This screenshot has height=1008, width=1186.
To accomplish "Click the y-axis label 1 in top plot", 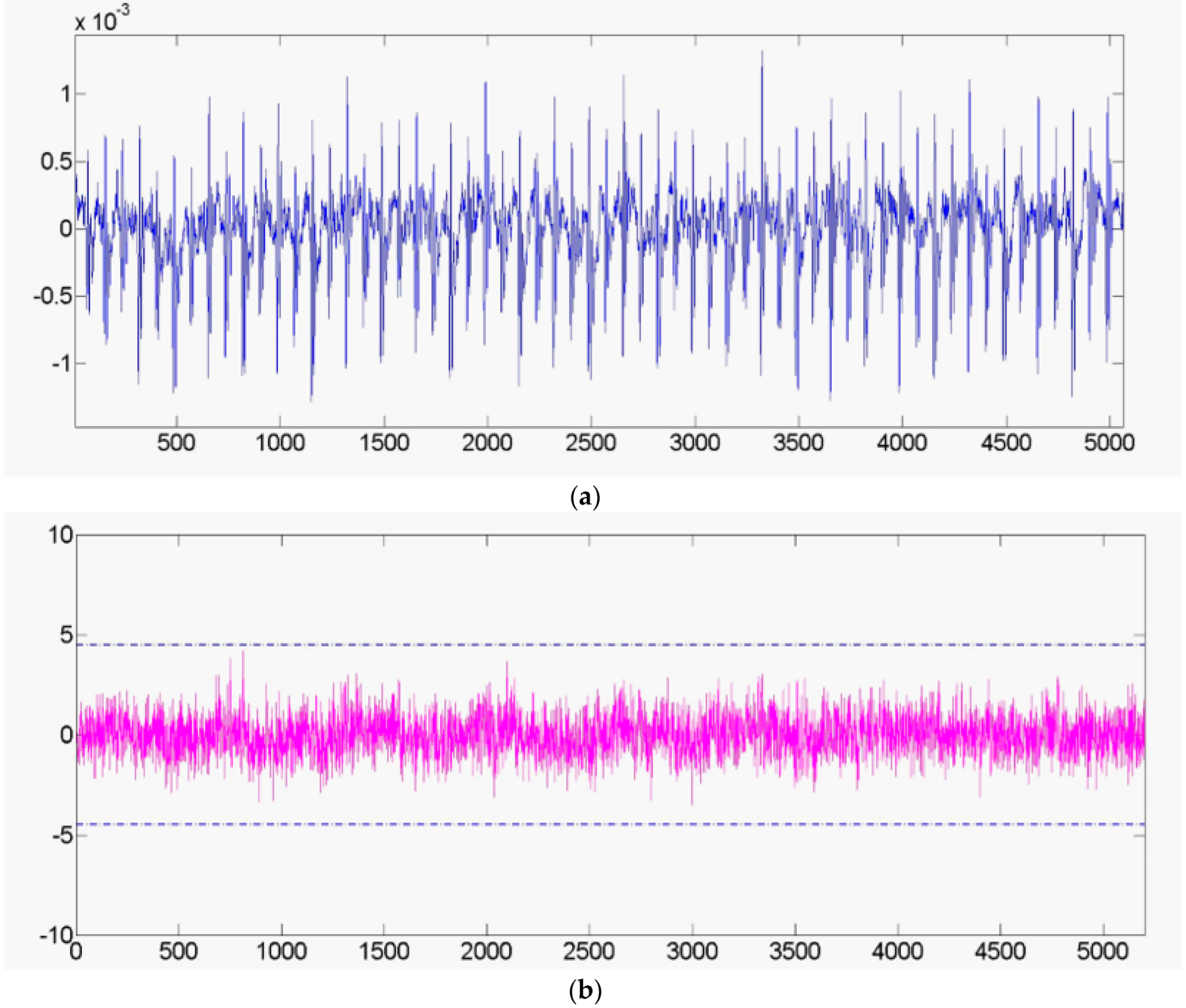I will tap(66, 94).
